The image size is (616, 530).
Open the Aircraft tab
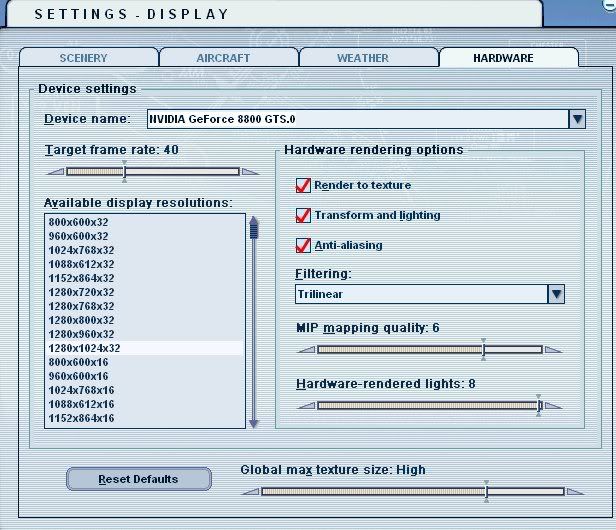pyautogui.click(x=229, y=57)
